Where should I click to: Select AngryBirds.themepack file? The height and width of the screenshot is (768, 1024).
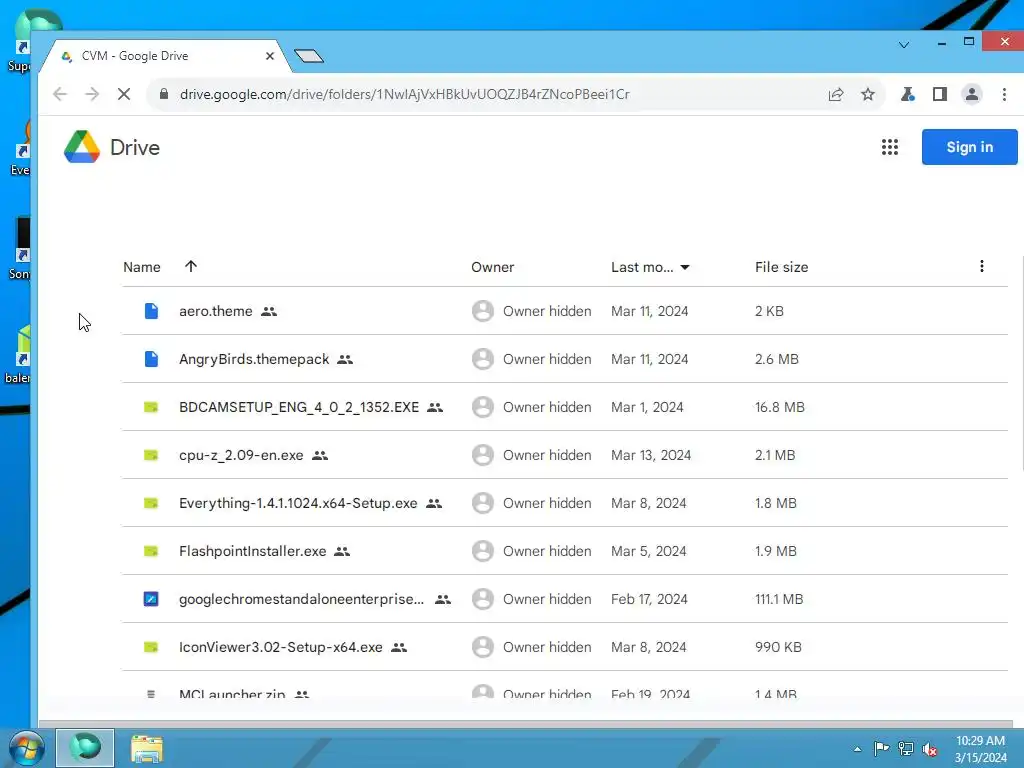[564, 359]
